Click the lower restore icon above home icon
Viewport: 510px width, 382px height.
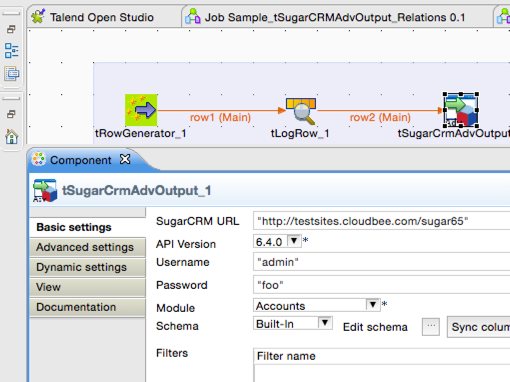click(x=11, y=114)
